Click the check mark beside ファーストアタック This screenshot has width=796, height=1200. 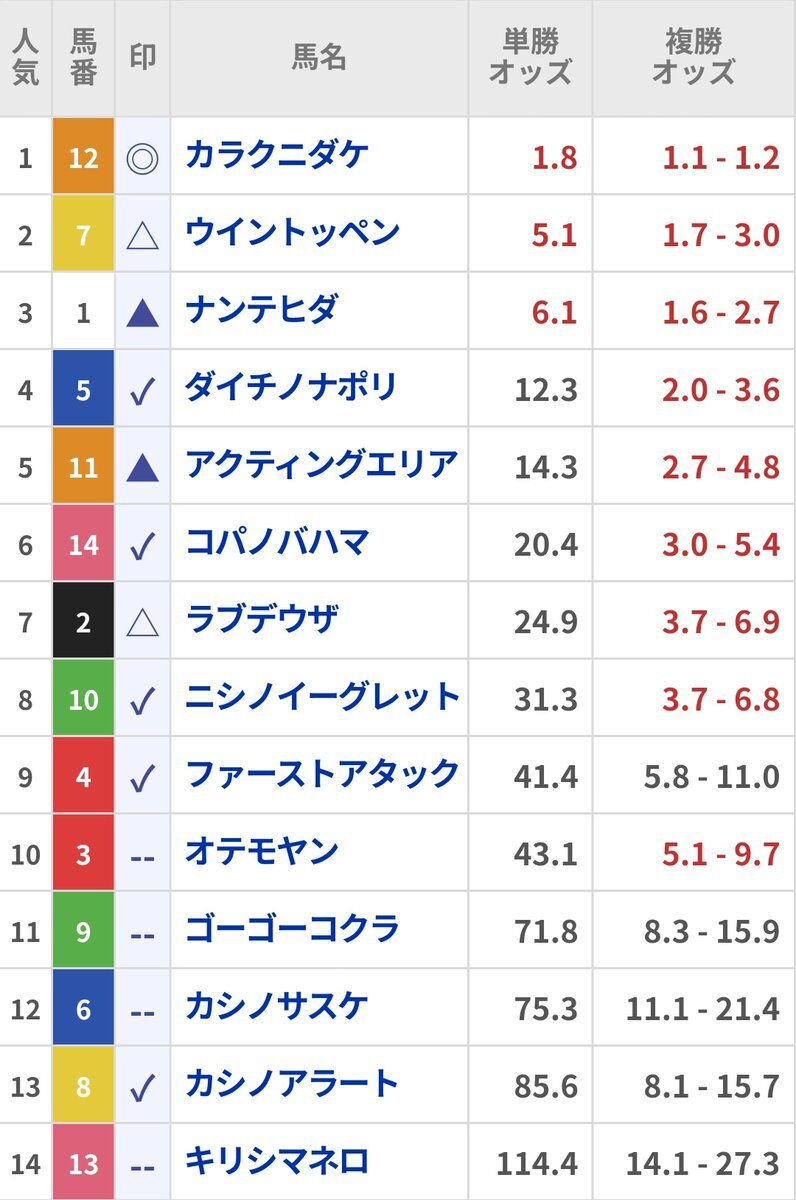click(x=143, y=777)
